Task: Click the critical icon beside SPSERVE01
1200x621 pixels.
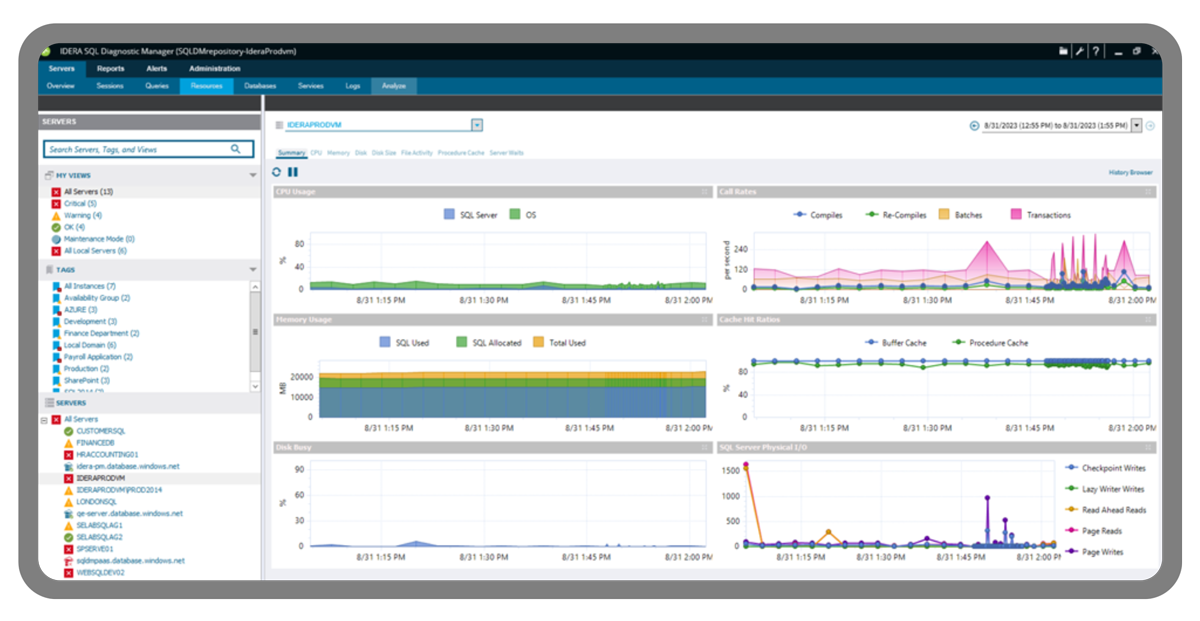Action: click(x=69, y=549)
